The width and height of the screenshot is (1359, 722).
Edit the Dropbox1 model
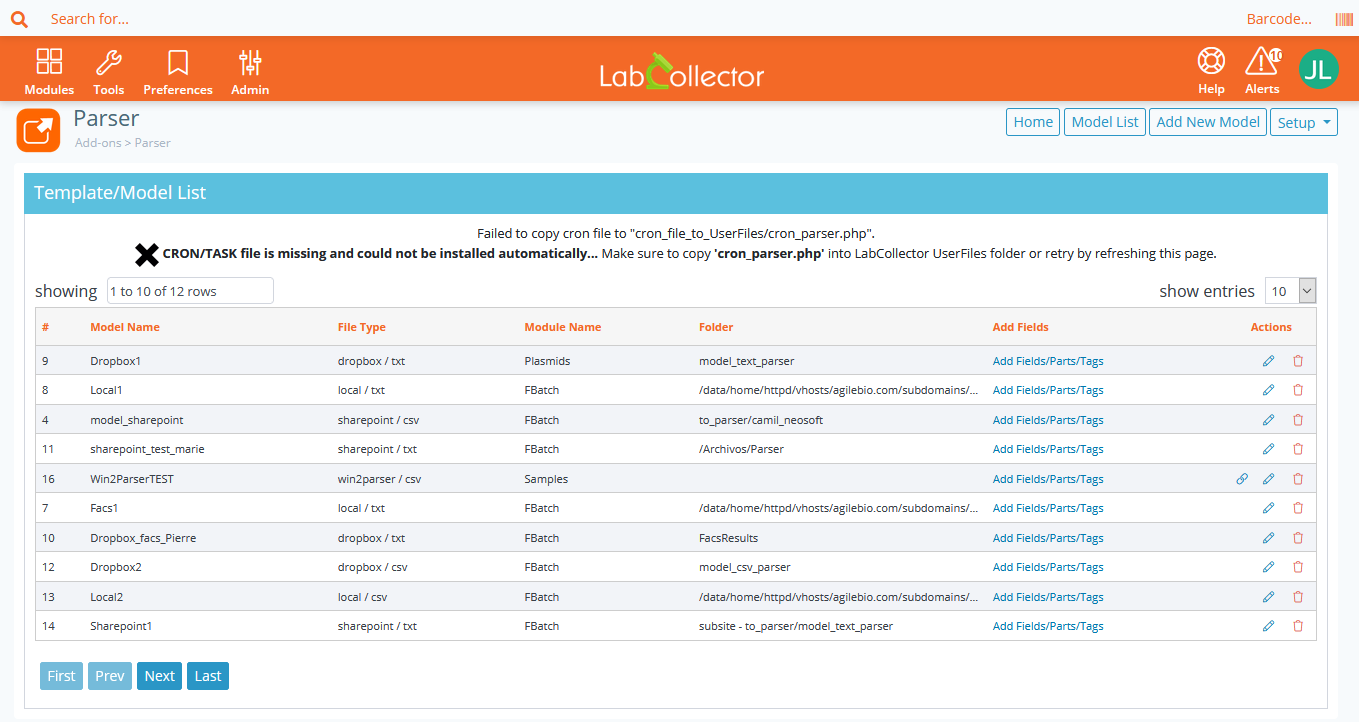[1269, 361]
